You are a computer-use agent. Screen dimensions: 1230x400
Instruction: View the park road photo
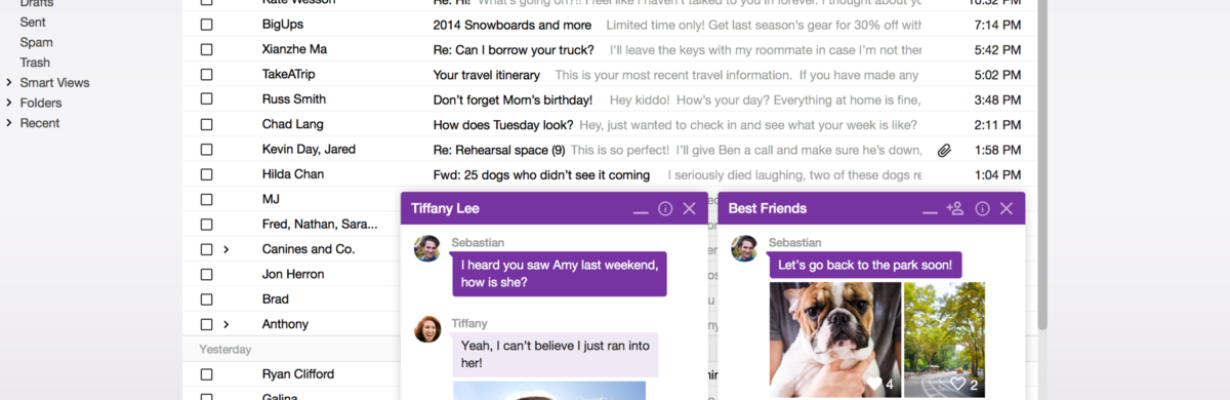click(x=944, y=340)
